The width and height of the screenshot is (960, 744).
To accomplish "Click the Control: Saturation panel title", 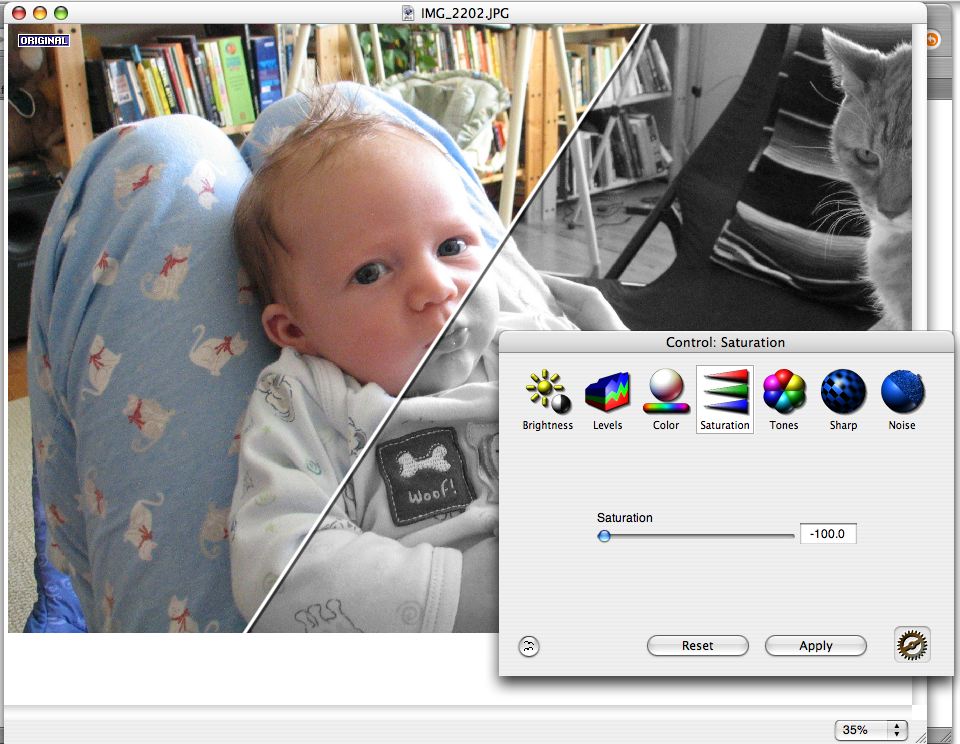I will coord(725,342).
